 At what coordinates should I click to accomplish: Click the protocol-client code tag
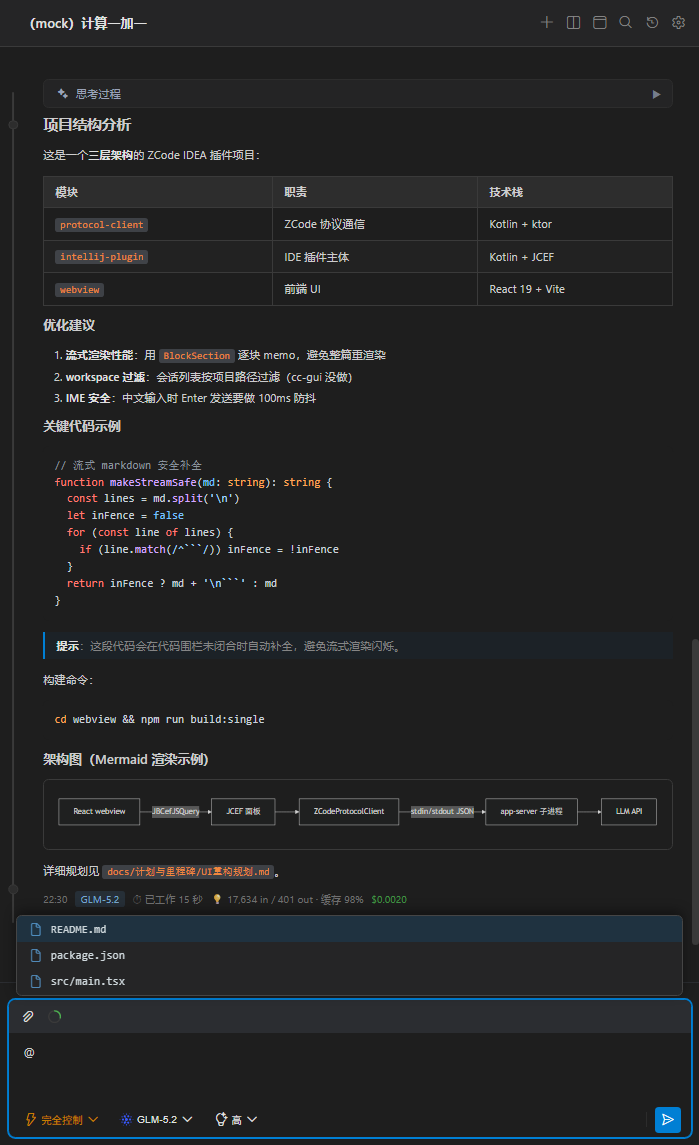coord(102,225)
